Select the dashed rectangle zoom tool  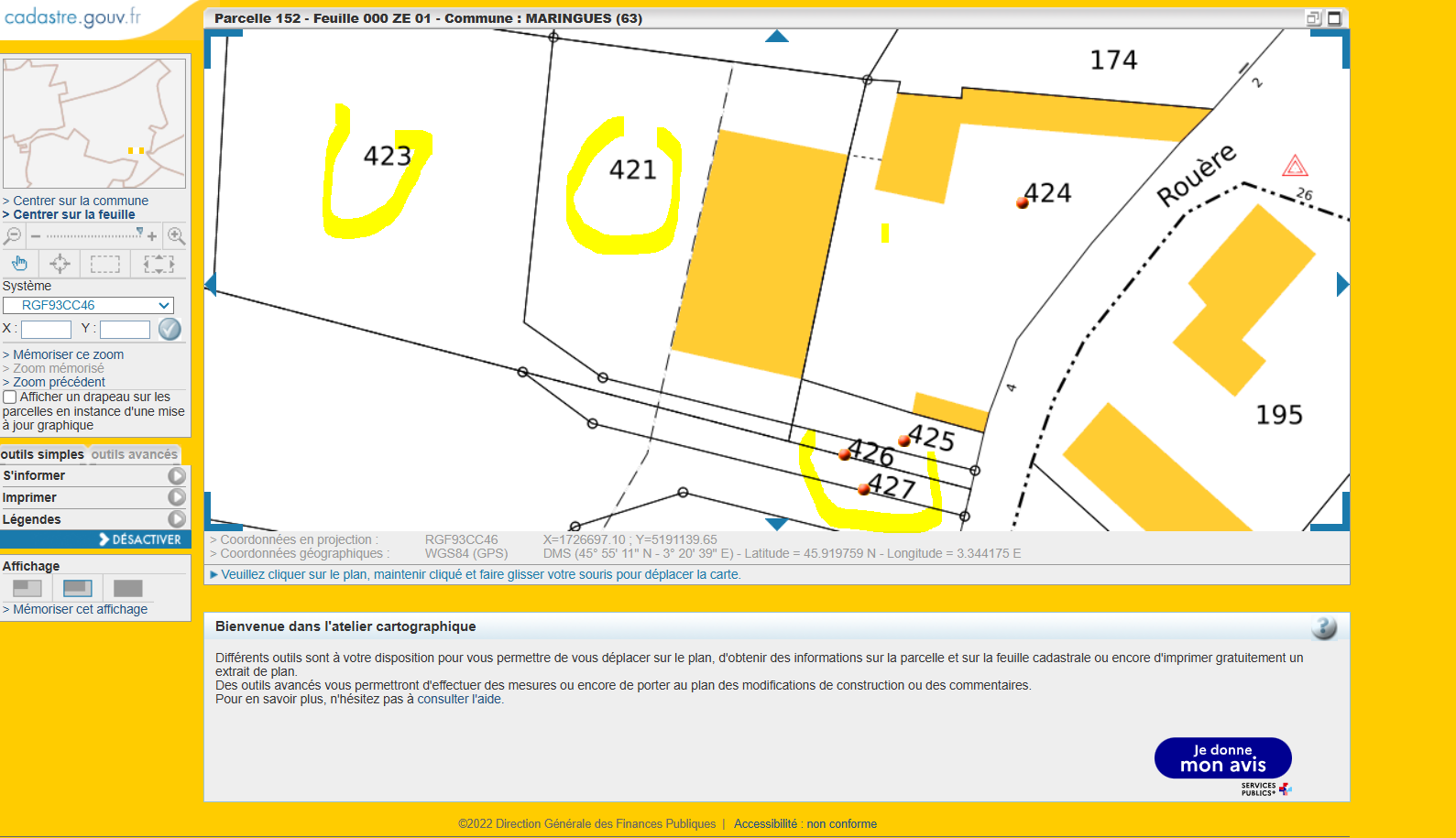(x=104, y=265)
